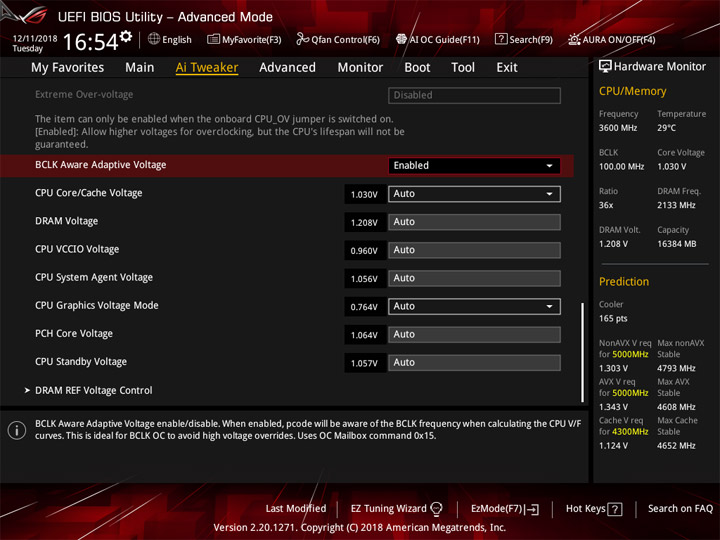Screen dimensions: 720x540
Task: Click the 1.056V System Agent readout
Action: (364, 279)
